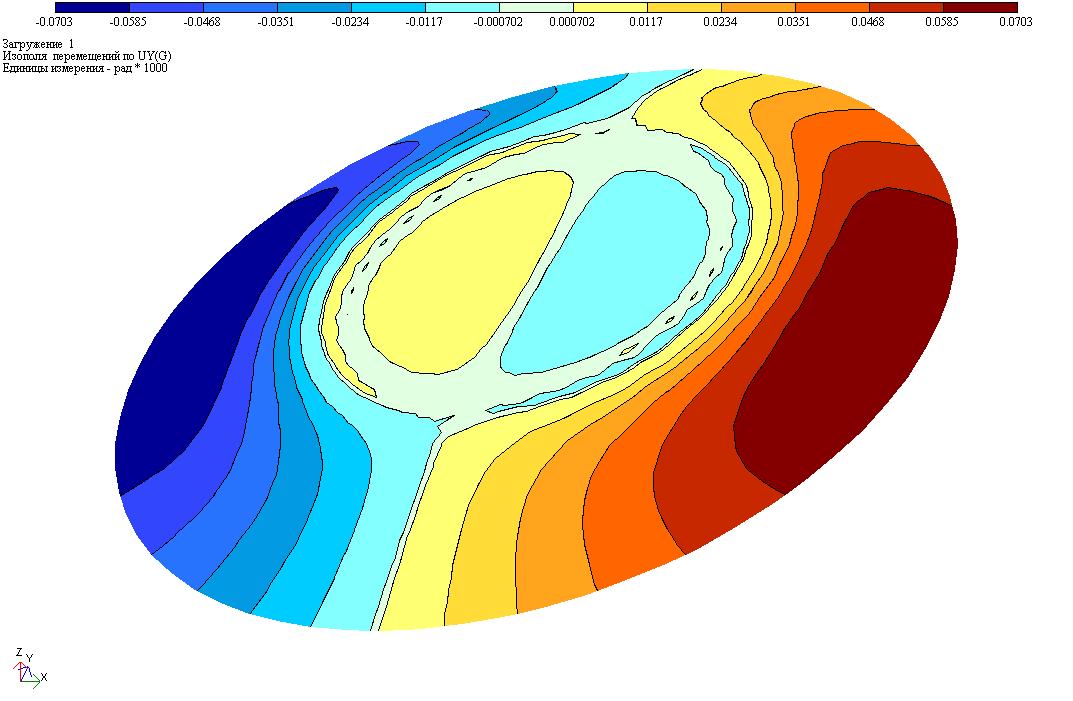Click the -0.0117 legend value
The width and height of the screenshot is (1073, 701).
424,22
